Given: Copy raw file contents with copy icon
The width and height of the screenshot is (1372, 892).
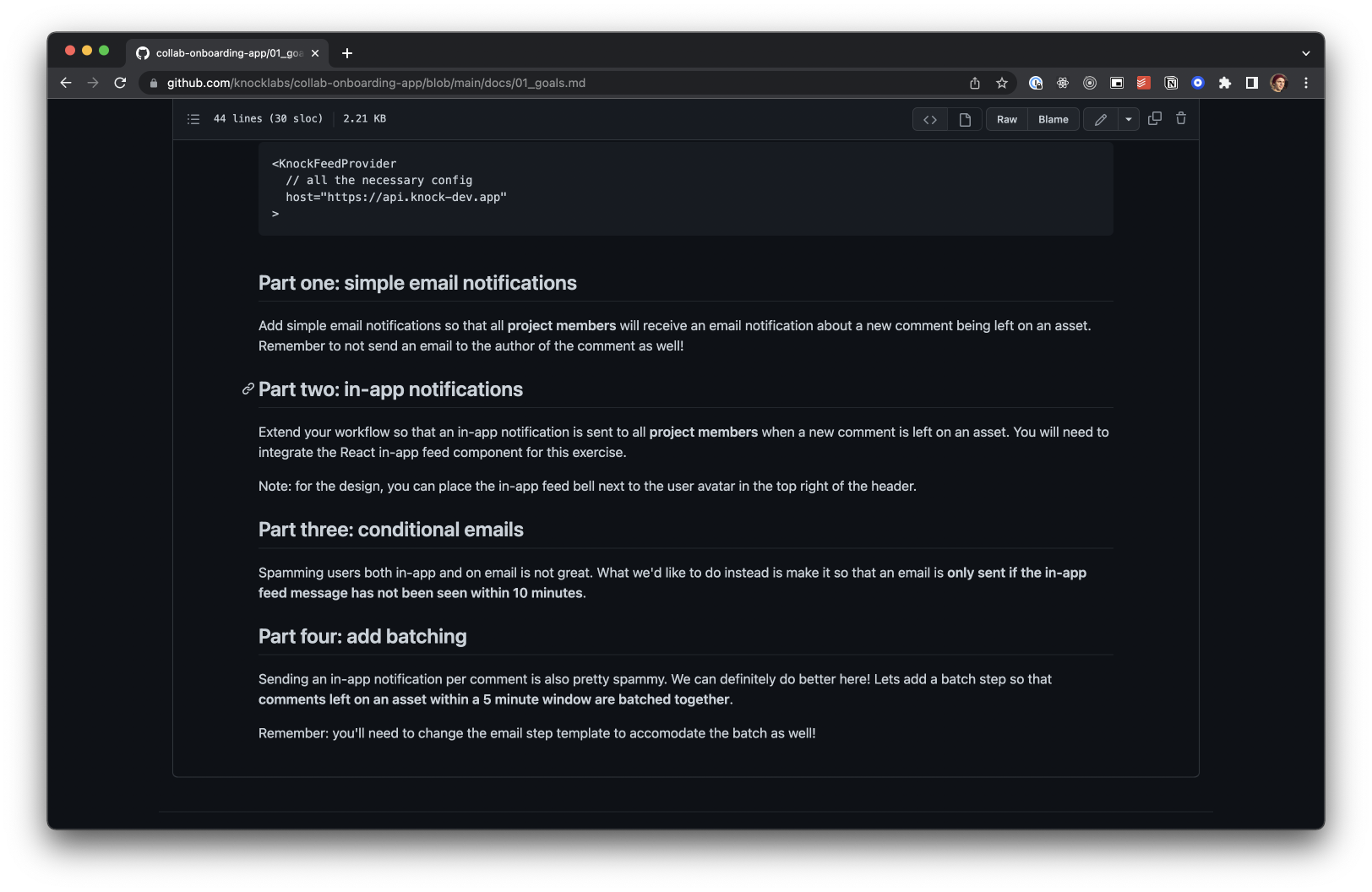Looking at the screenshot, I should pos(1155,119).
